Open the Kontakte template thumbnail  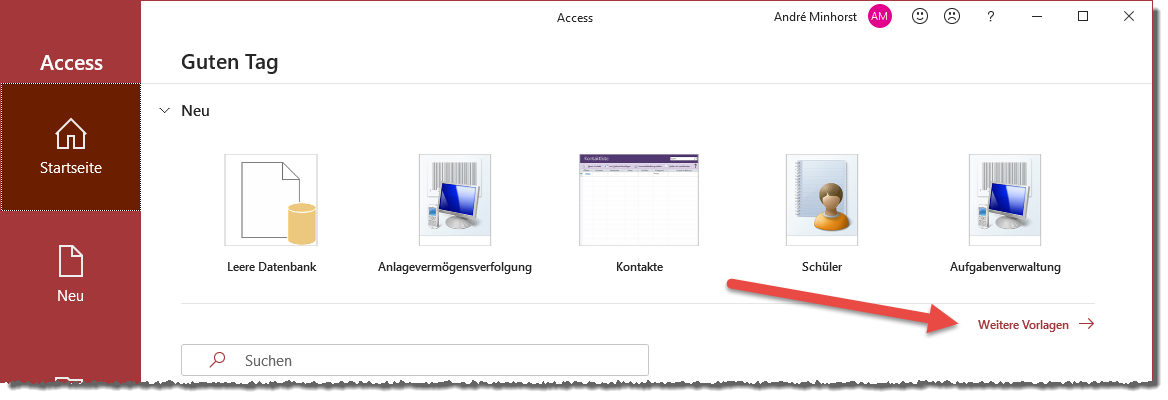pos(639,200)
